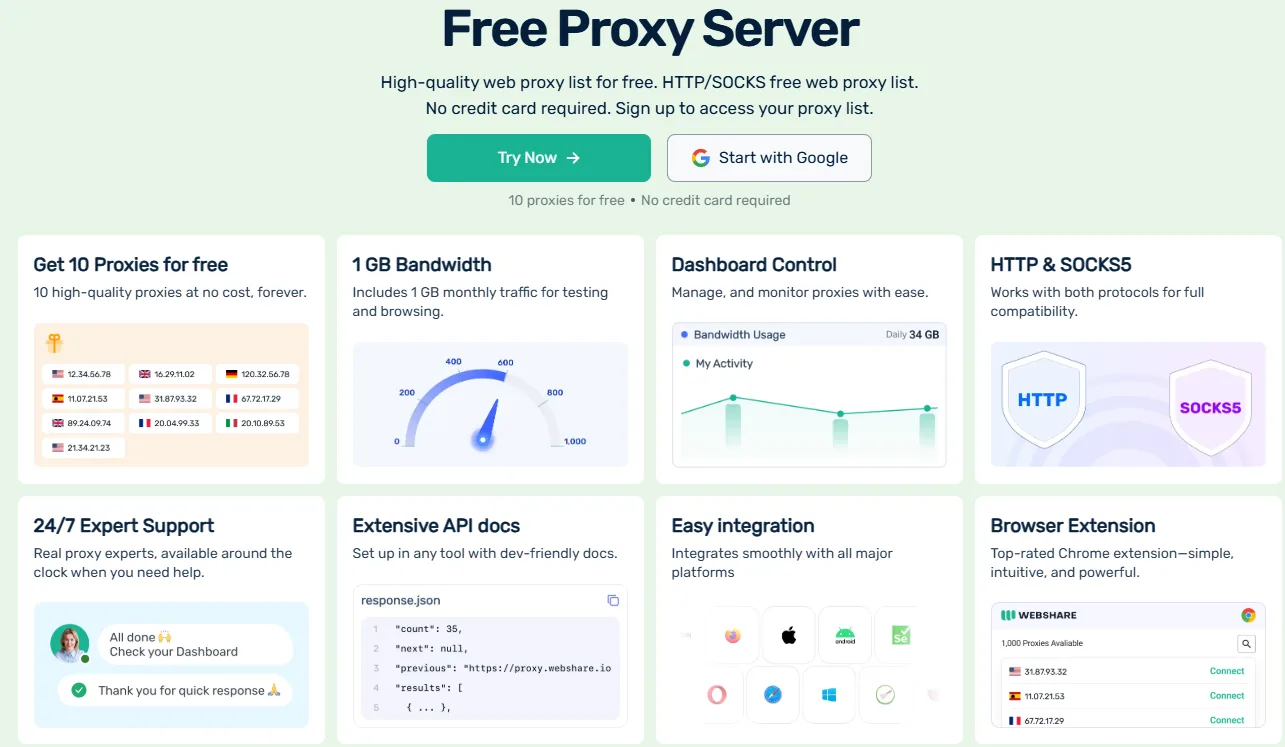Click the US flag beside 12.34.56.78

(x=58, y=374)
